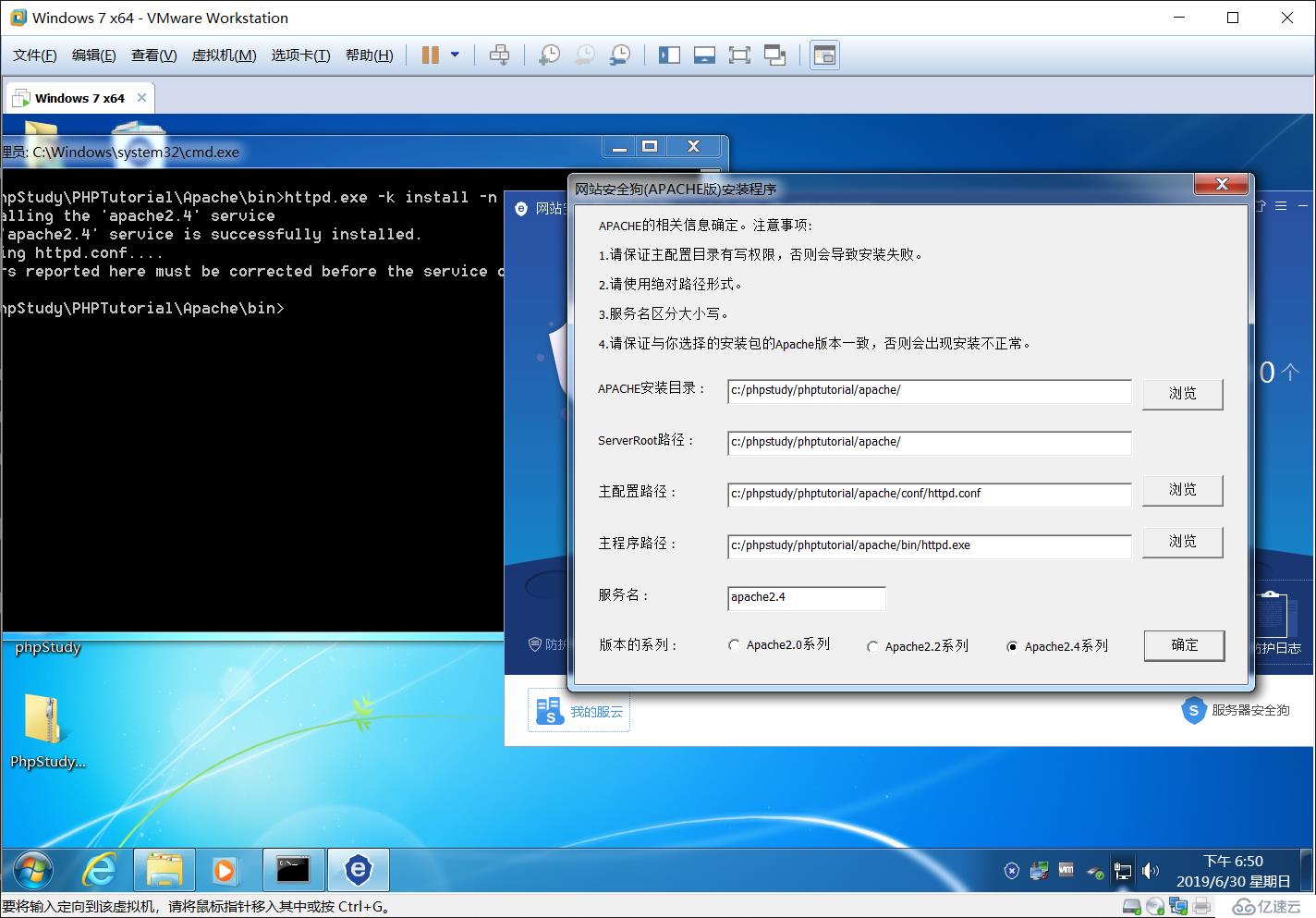Toggle the console view button

click(x=824, y=55)
